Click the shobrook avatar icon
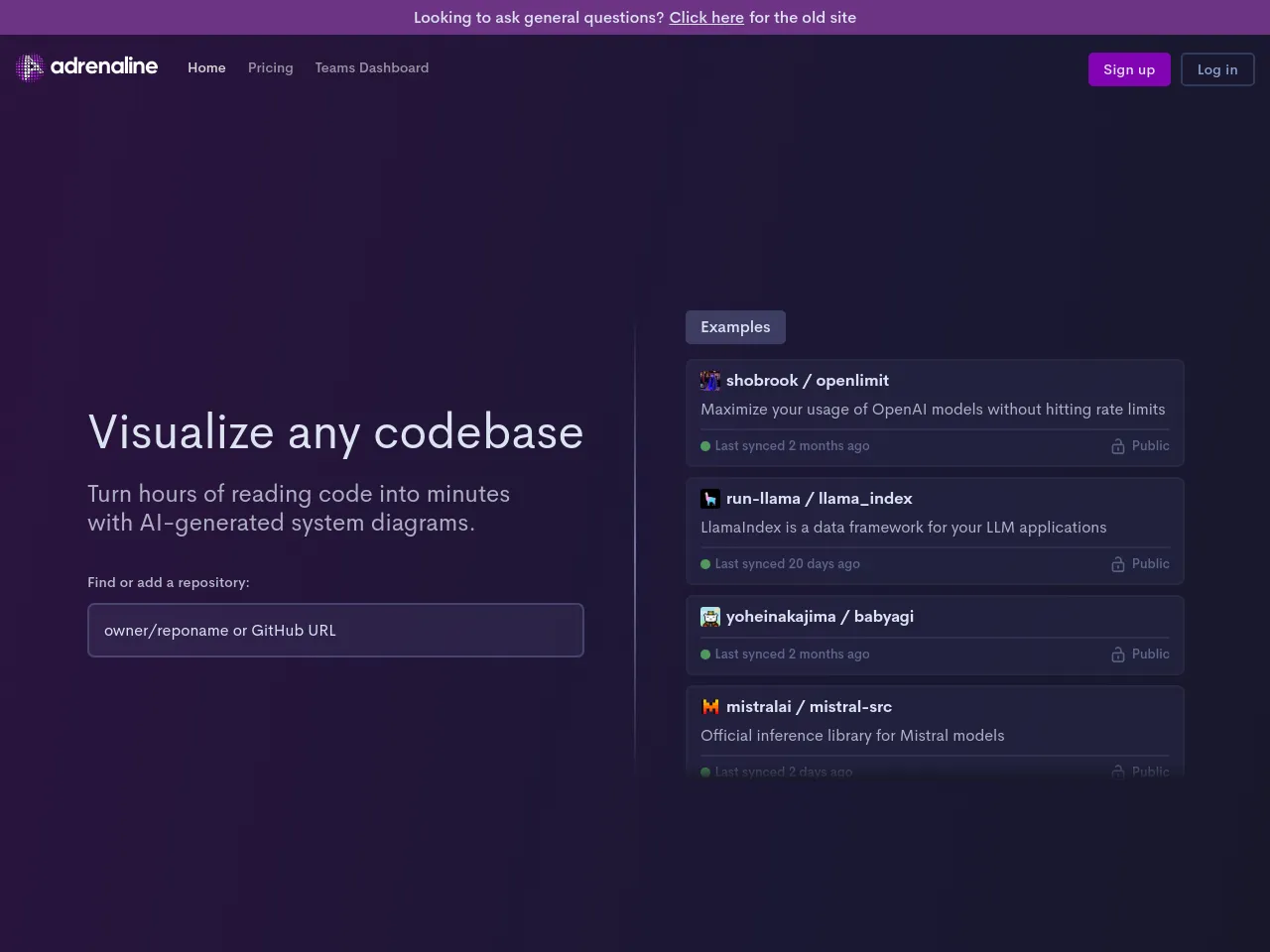 pyautogui.click(x=710, y=381)
